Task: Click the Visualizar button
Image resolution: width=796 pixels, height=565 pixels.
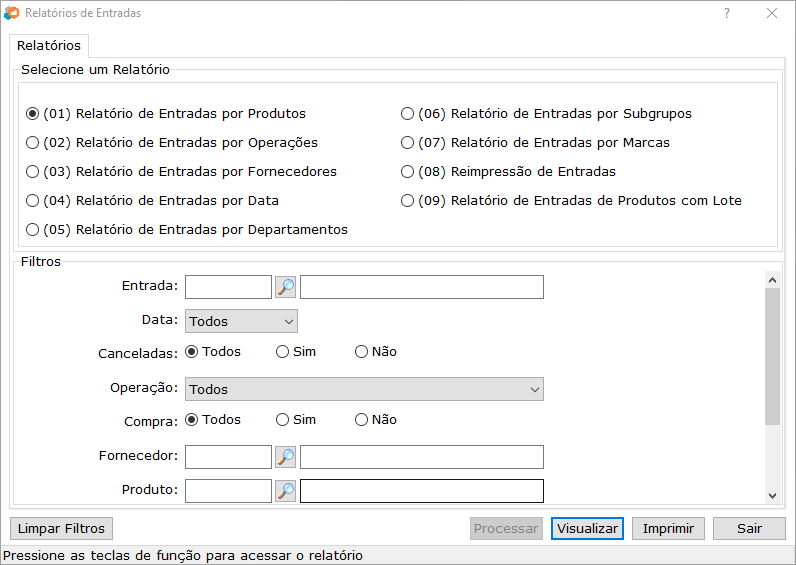Action: click(x=587, y=528)
